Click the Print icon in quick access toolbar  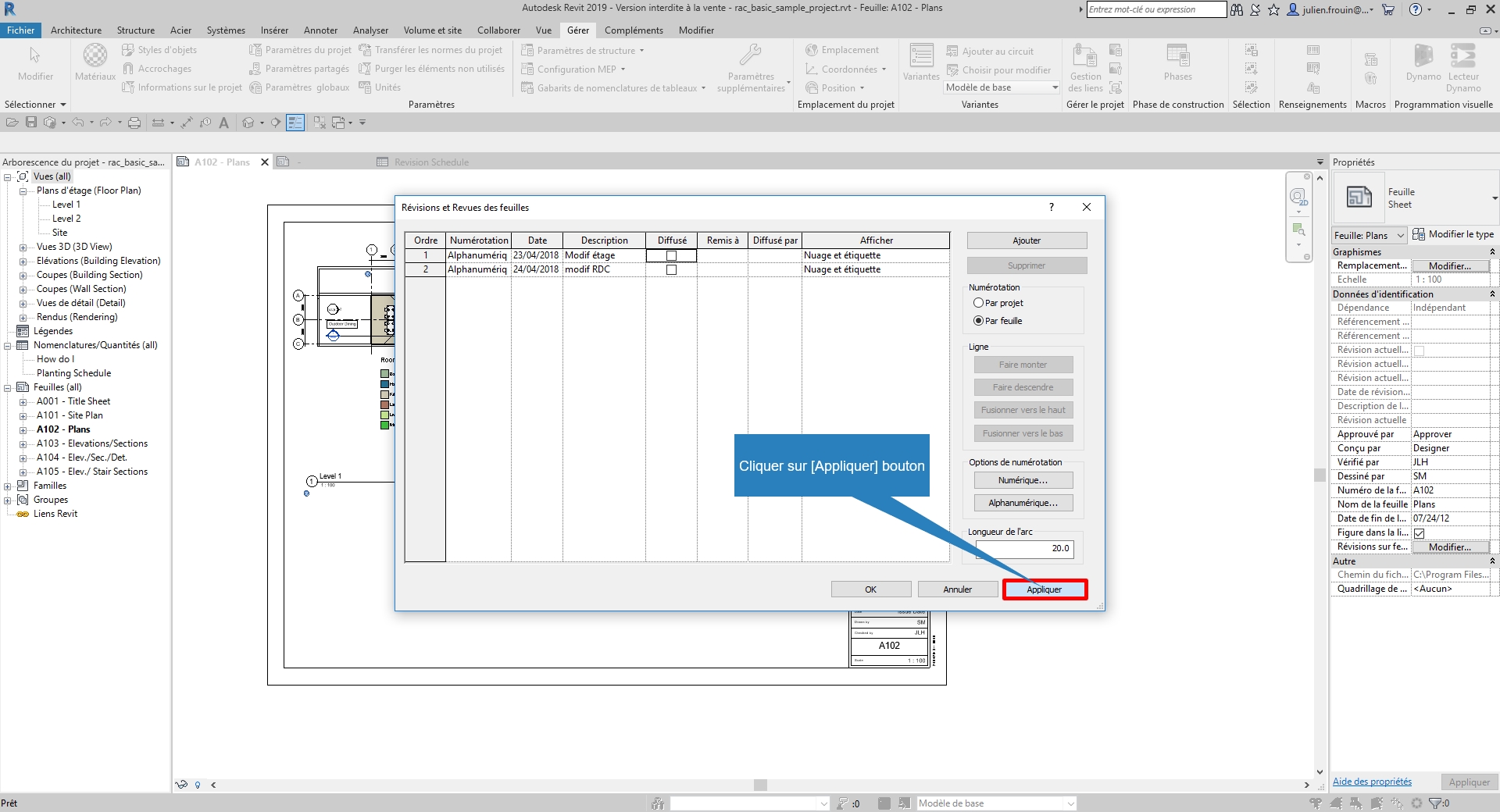[x=134, y=123]
